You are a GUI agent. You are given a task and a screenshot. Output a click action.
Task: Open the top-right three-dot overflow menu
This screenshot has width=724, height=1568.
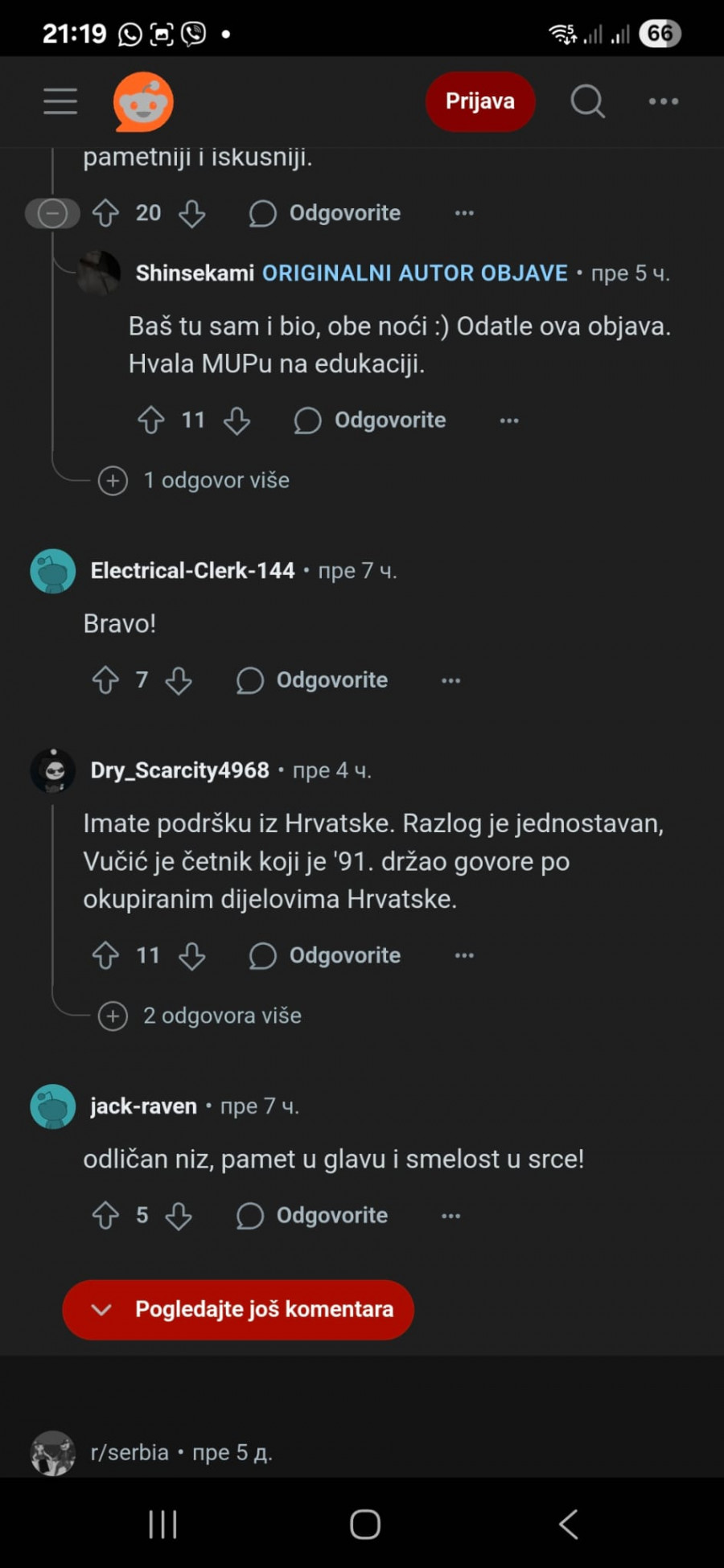[664, 101]
